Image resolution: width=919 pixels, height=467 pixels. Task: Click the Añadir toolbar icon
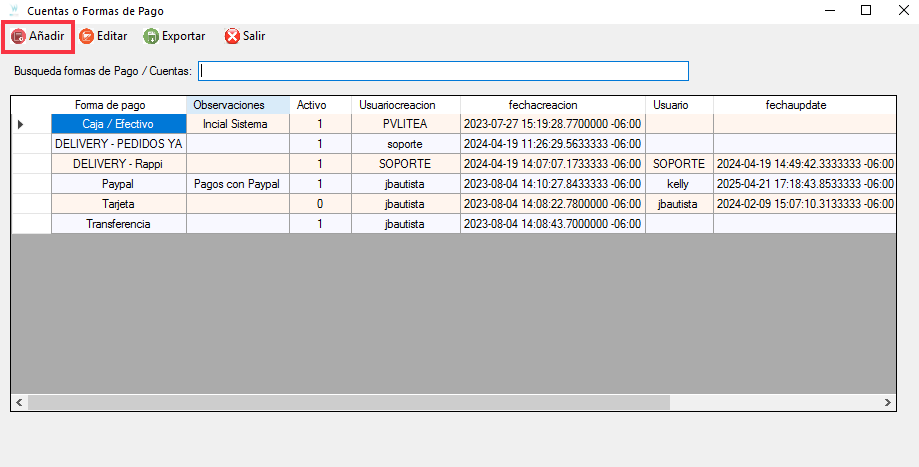(19, 36)
